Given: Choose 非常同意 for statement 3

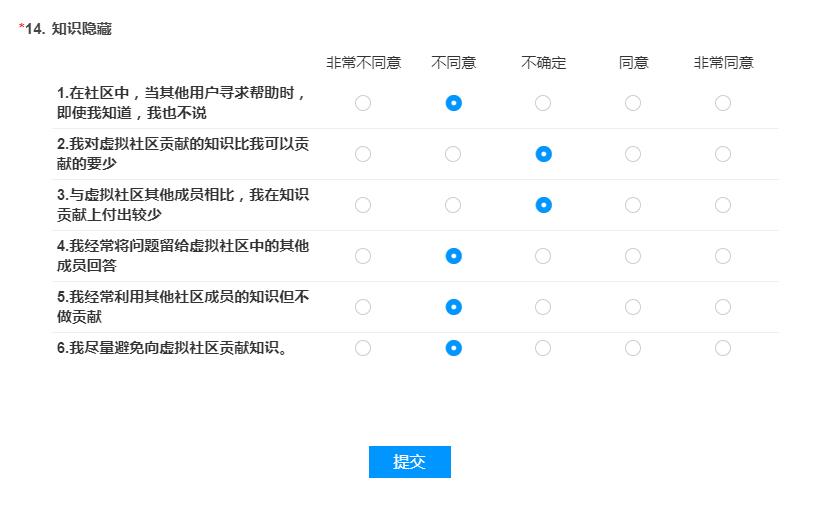Looking at the screenshot, I should pos(723,205).
